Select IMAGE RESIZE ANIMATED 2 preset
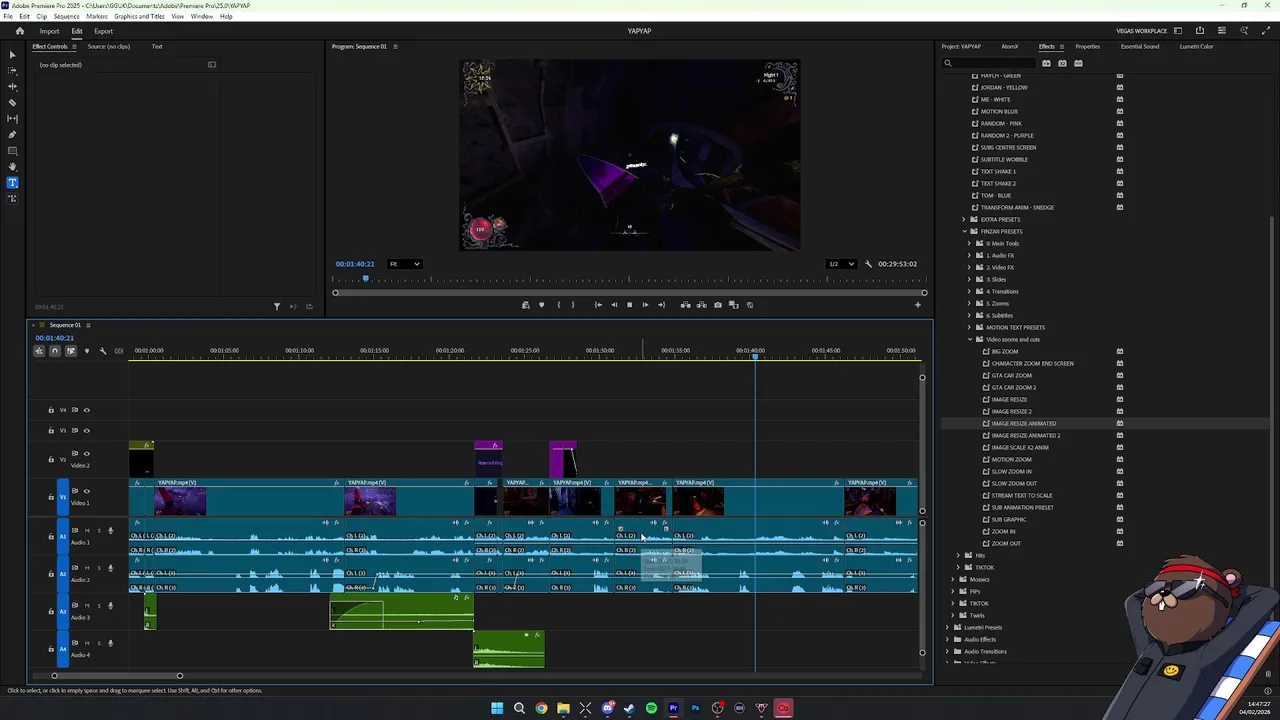The width and height of the screenshot is (1280, 720). click(x=1025, y=435)
